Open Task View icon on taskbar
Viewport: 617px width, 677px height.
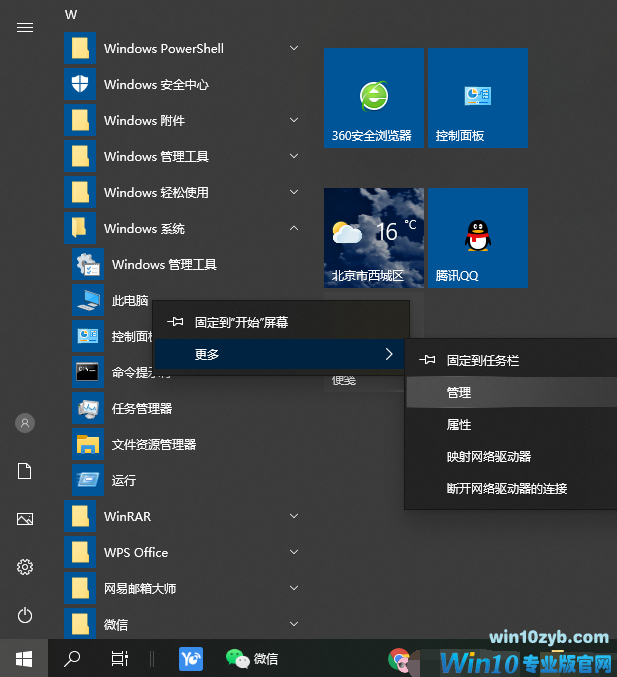tap(120, 658)
